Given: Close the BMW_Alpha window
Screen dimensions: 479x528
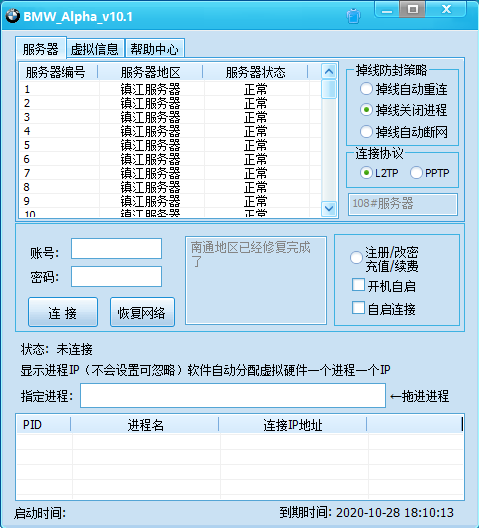Looking at the screenshot, I should pyautogui.click(x=446, y=9).
